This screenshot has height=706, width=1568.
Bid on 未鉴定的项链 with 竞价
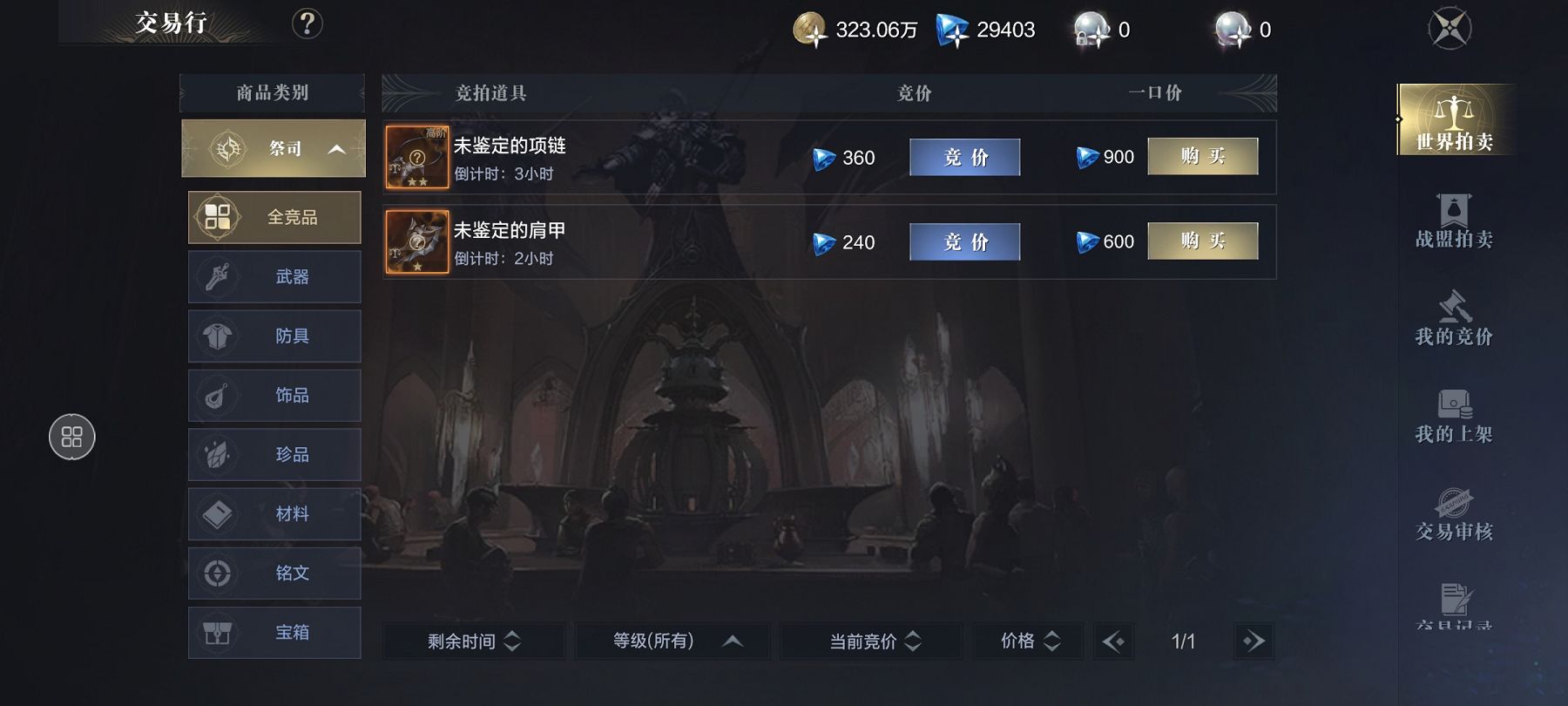point(965,157)
